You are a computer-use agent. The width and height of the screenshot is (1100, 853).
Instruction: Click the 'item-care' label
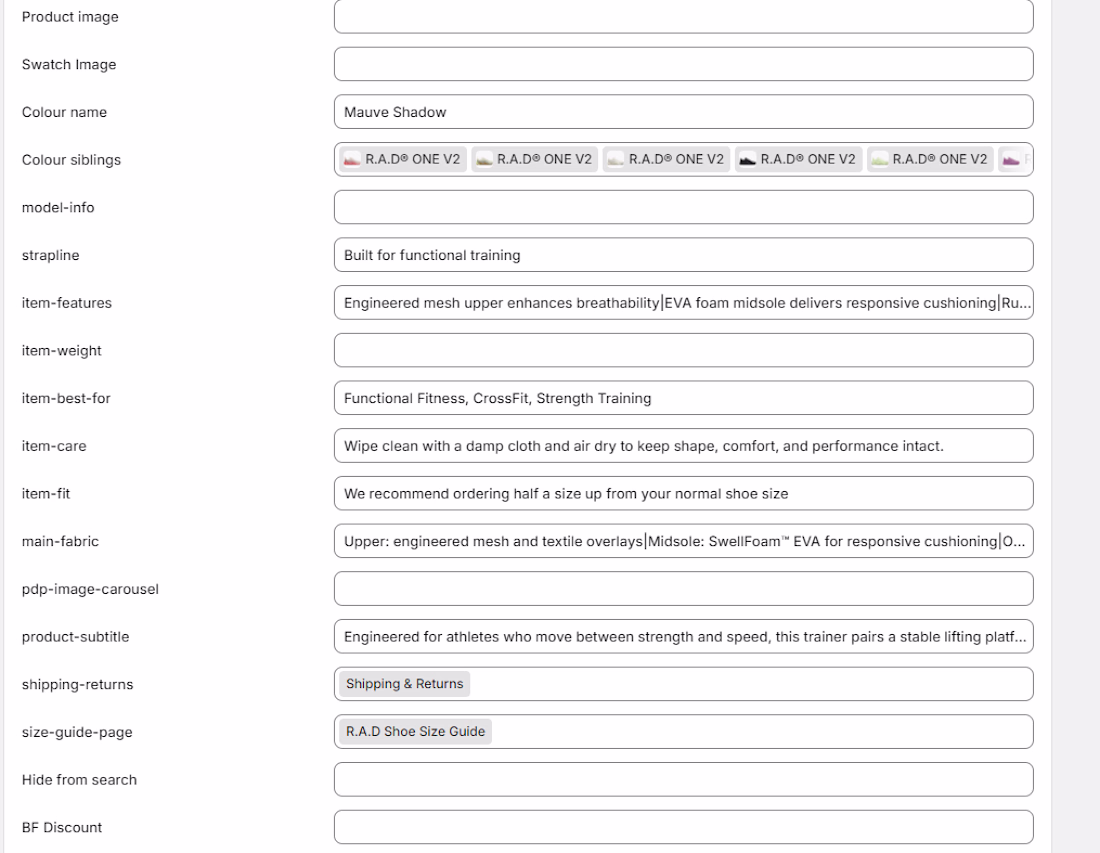pyautogui.click(x=54, y=446)
